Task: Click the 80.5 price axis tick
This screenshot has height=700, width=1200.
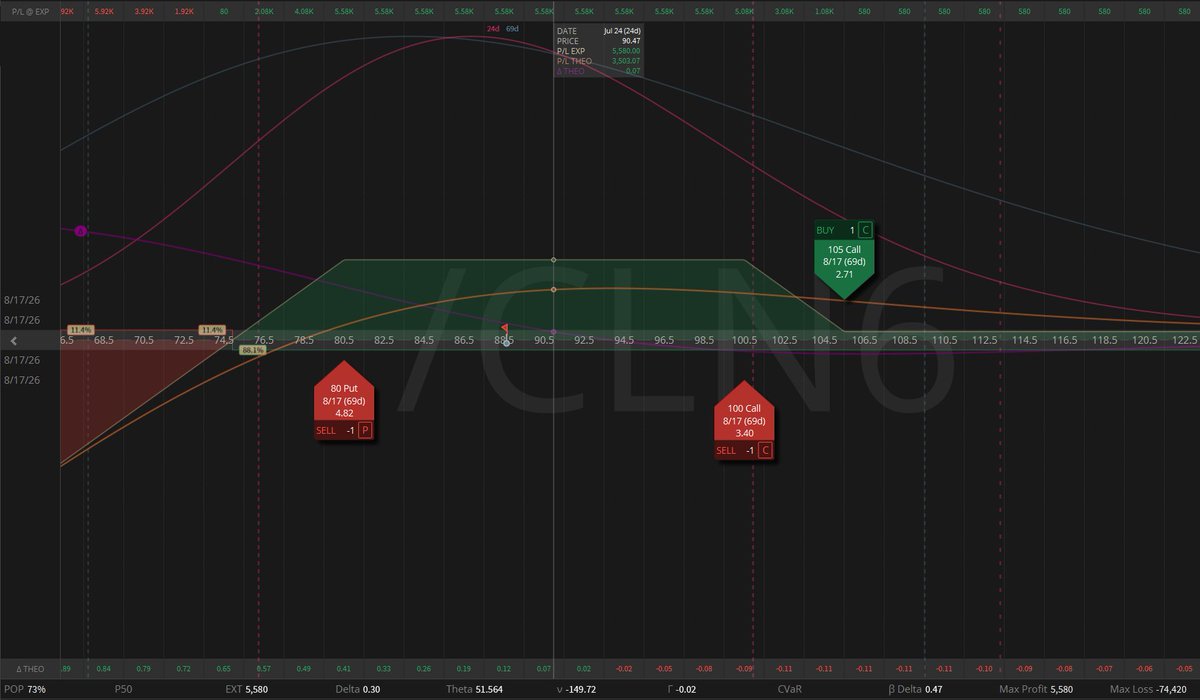Action: [x=344, y=341]
